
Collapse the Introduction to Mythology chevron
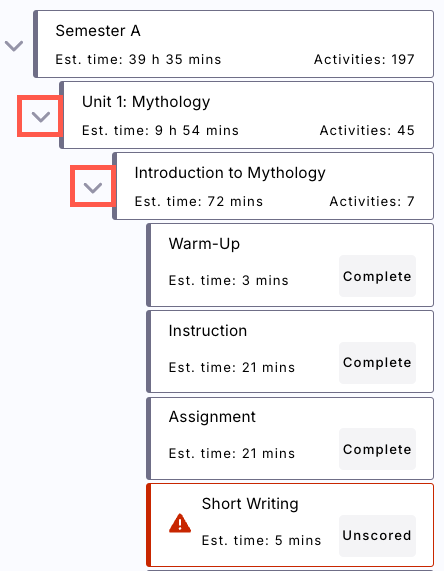coord(93,188)
